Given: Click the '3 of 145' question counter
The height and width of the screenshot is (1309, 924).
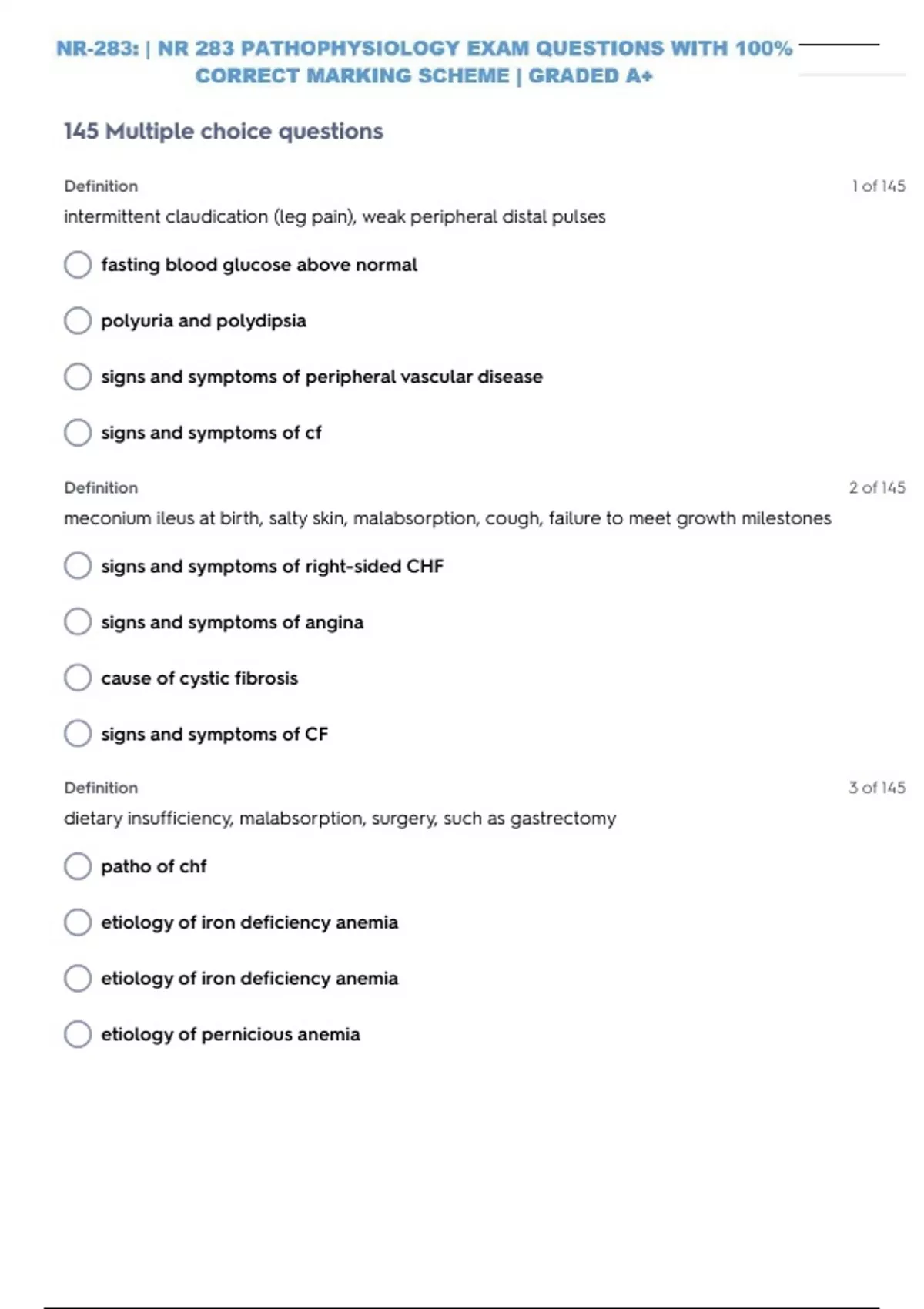Looking at the screenshot, I should point(876,788).
